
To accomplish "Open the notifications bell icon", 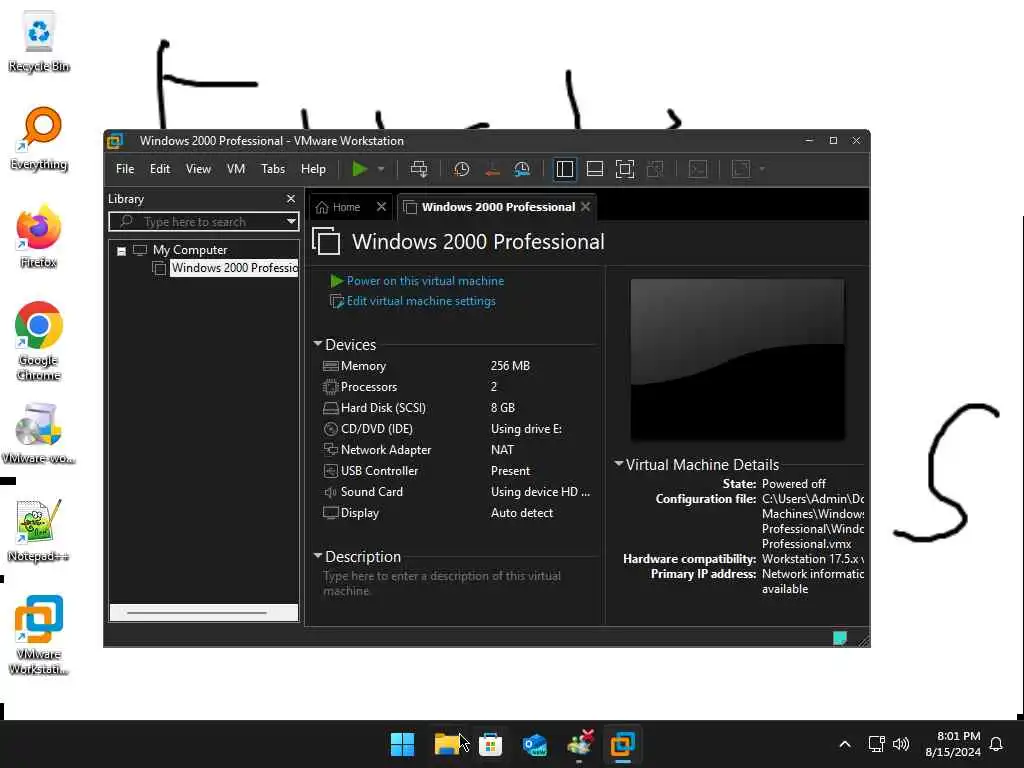I will (996, 744).
